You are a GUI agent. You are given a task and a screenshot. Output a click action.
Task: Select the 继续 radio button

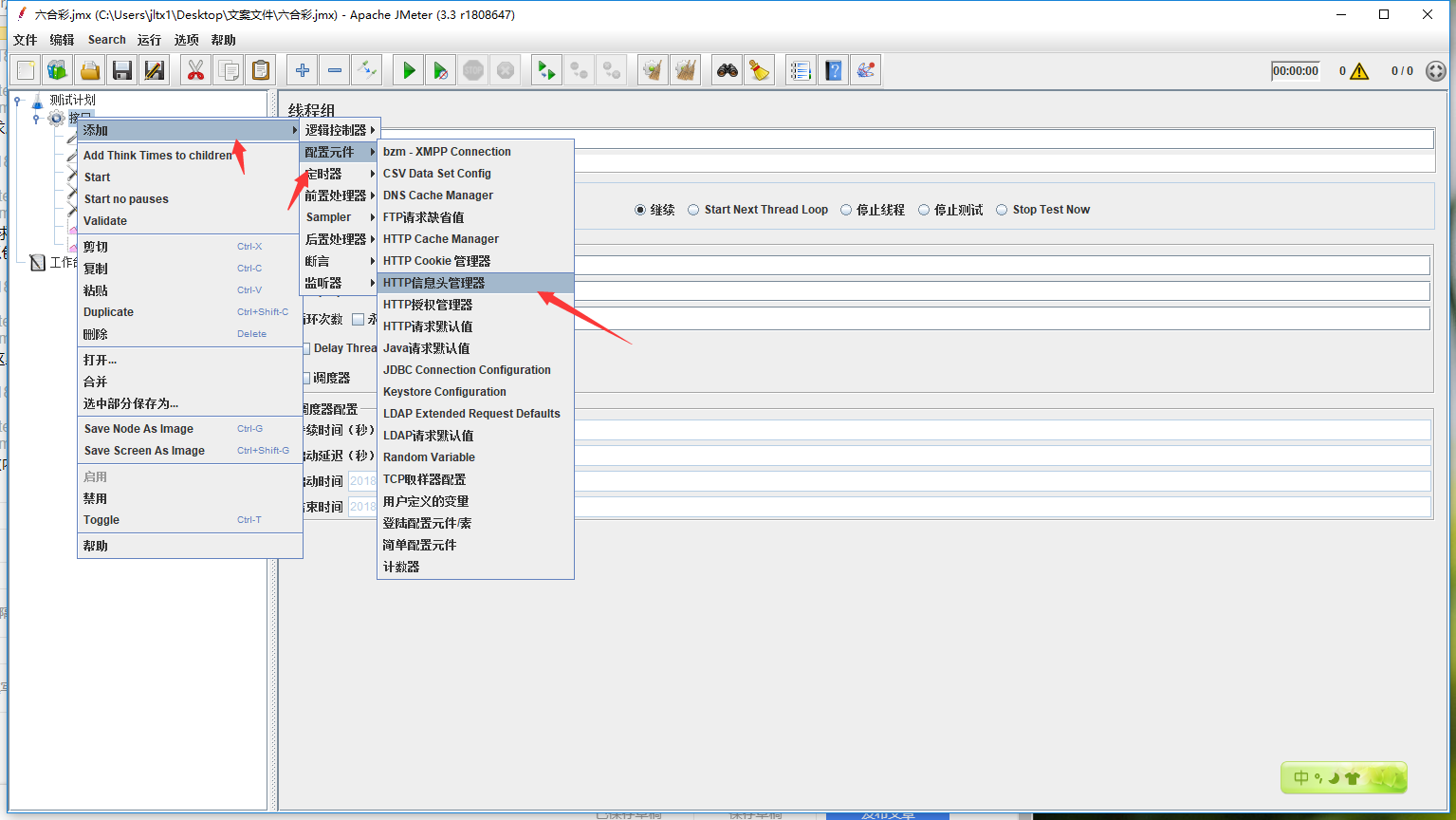640,210
